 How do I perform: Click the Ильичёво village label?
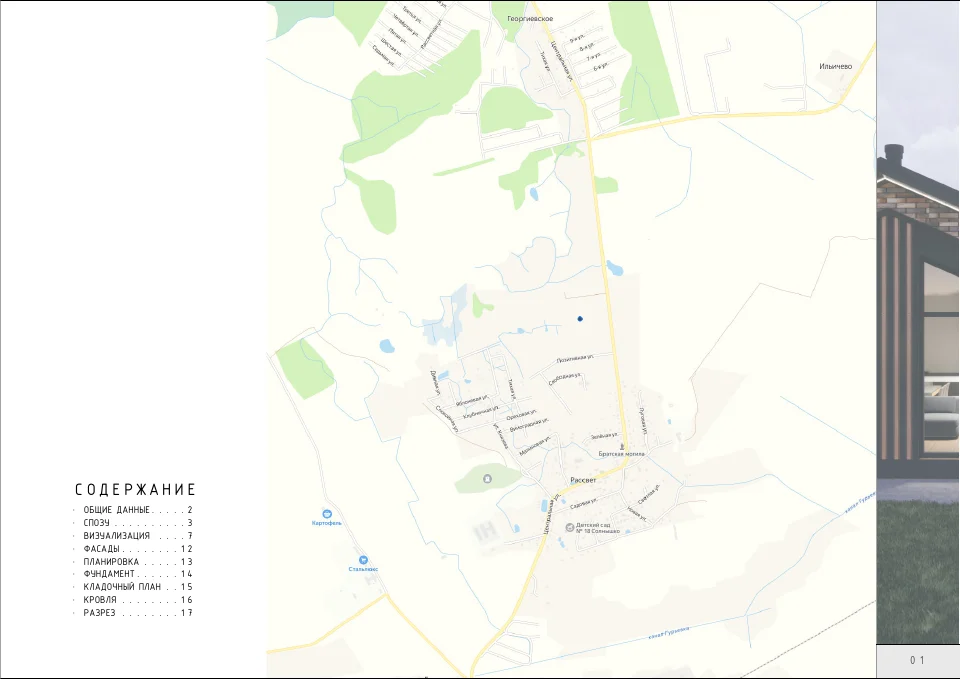click(835, 66)
